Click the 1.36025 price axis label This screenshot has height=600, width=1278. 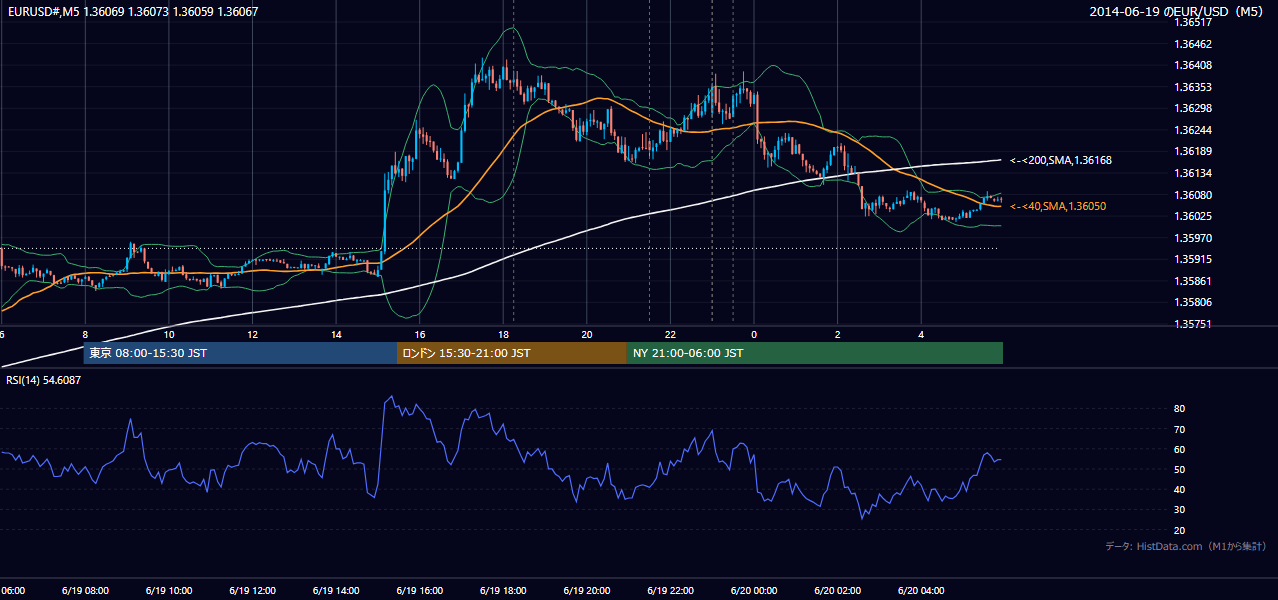click(1193, 216)
